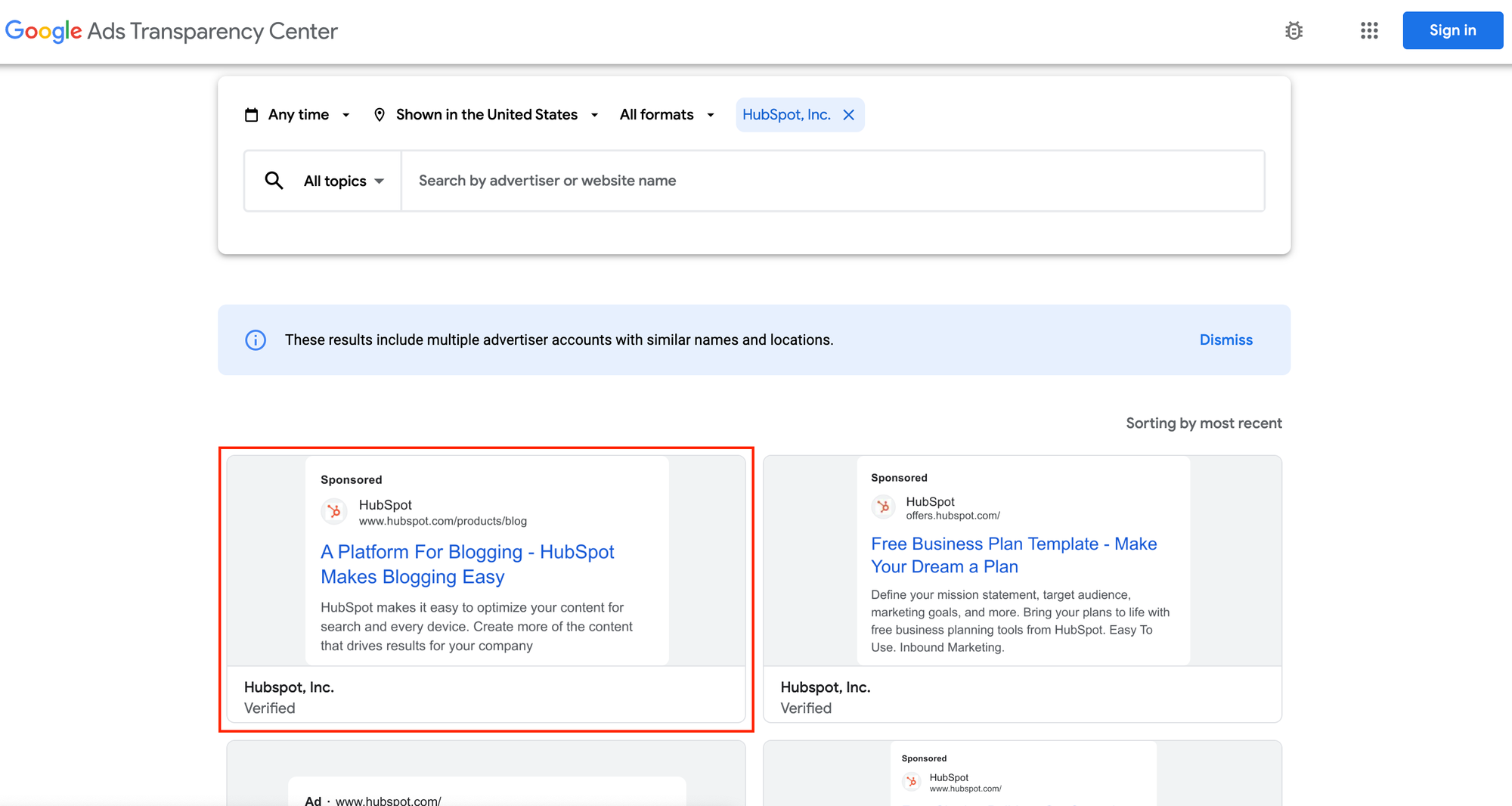Click Sponsored label in the blogging ad
1512x806 pixels.
click(352, 480)
